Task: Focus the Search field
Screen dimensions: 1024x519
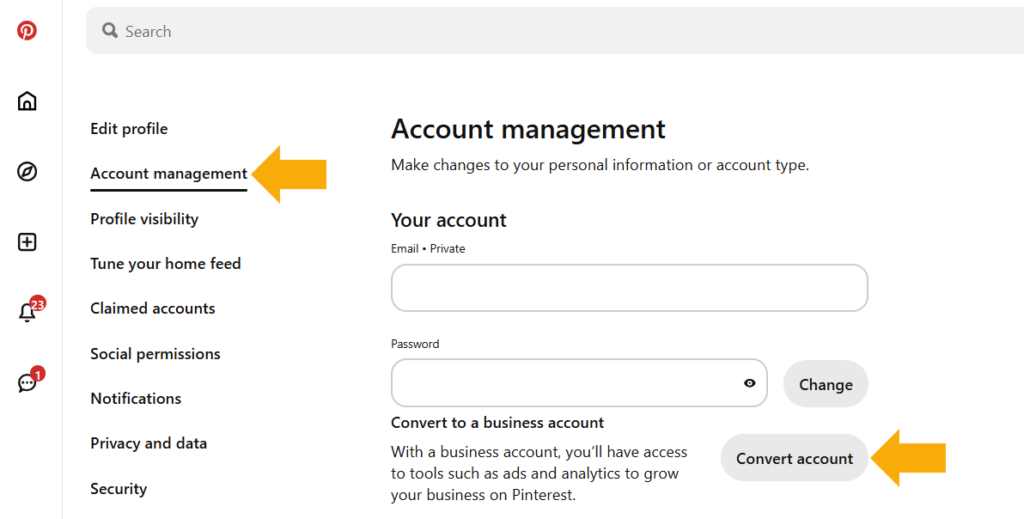Action: pos(555,31)
